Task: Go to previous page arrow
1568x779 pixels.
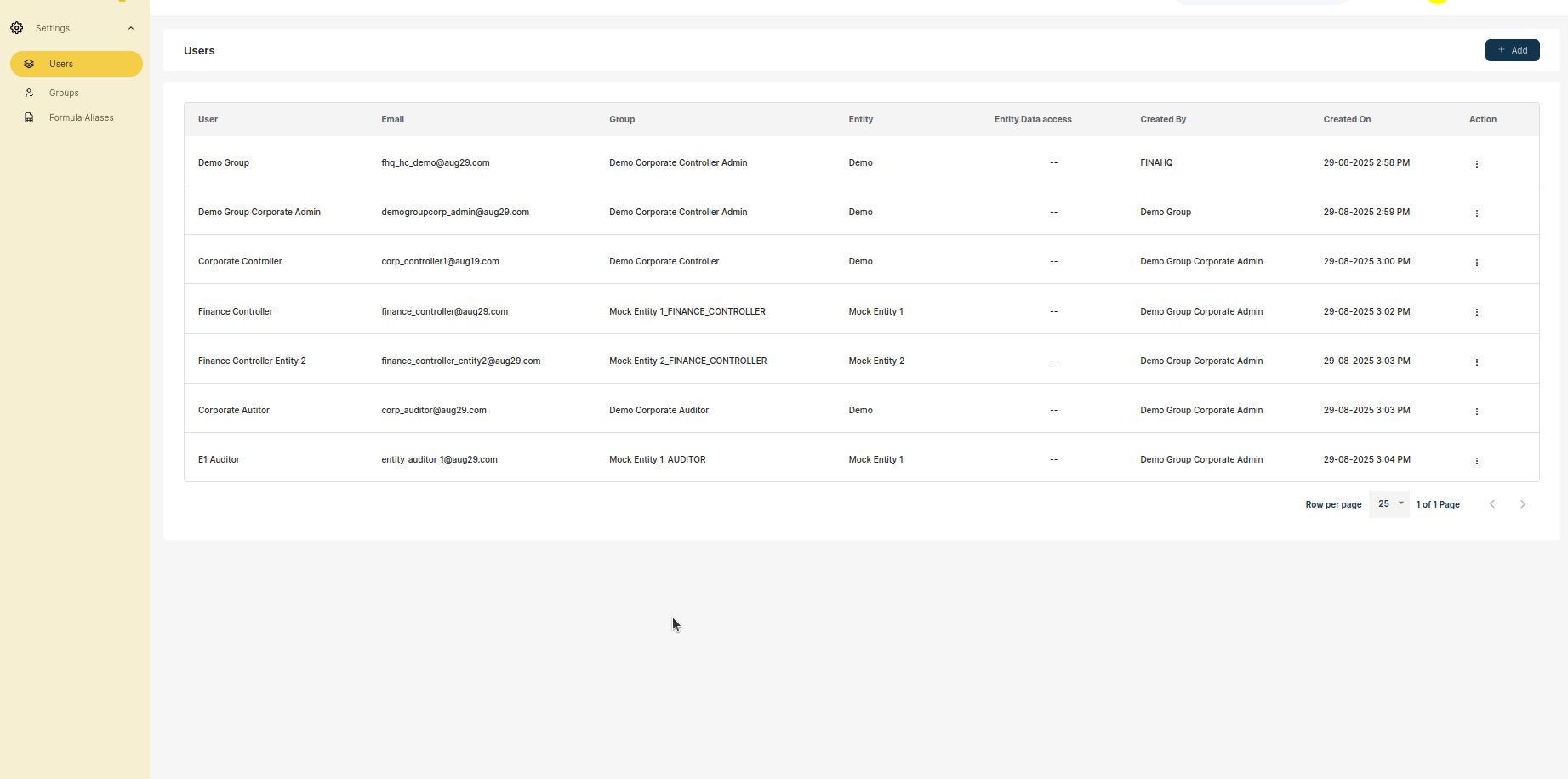Action: (x=1491, y=504)
